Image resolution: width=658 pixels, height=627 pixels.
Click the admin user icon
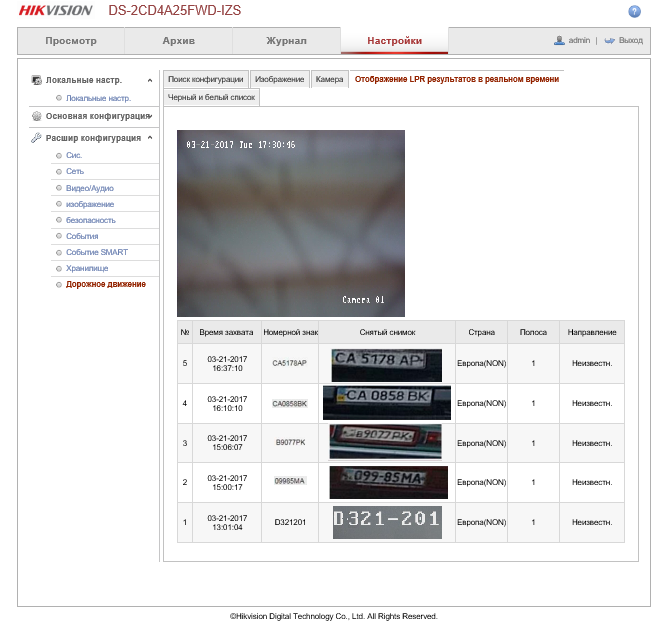pyautogui.click(x=560, y=41)
